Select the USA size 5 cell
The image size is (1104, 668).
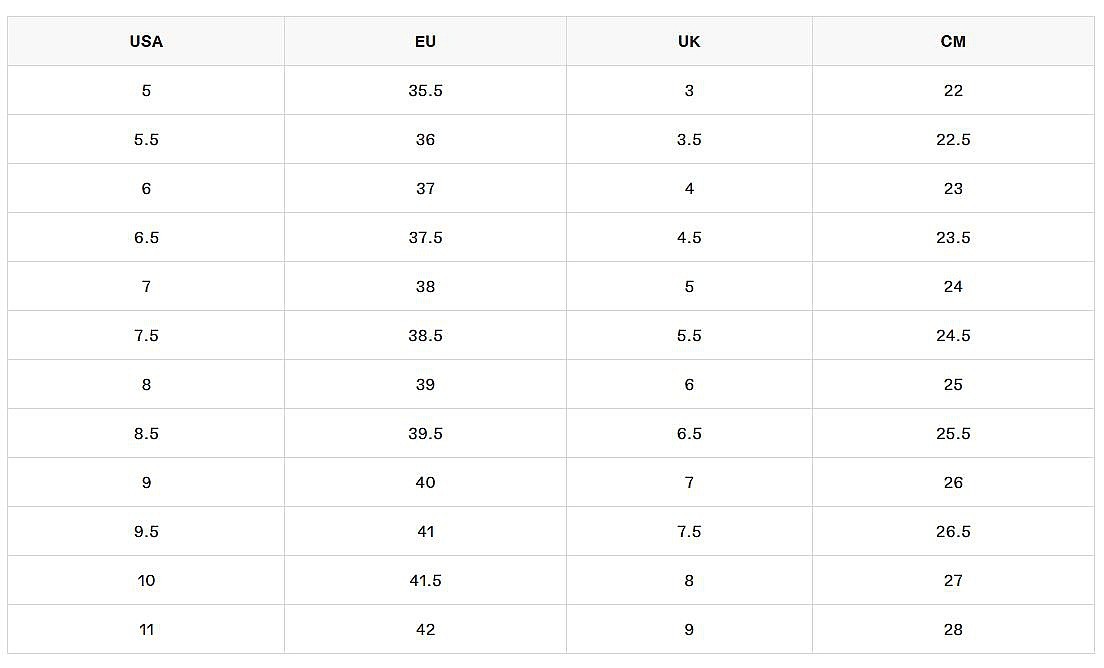[146, 91]
